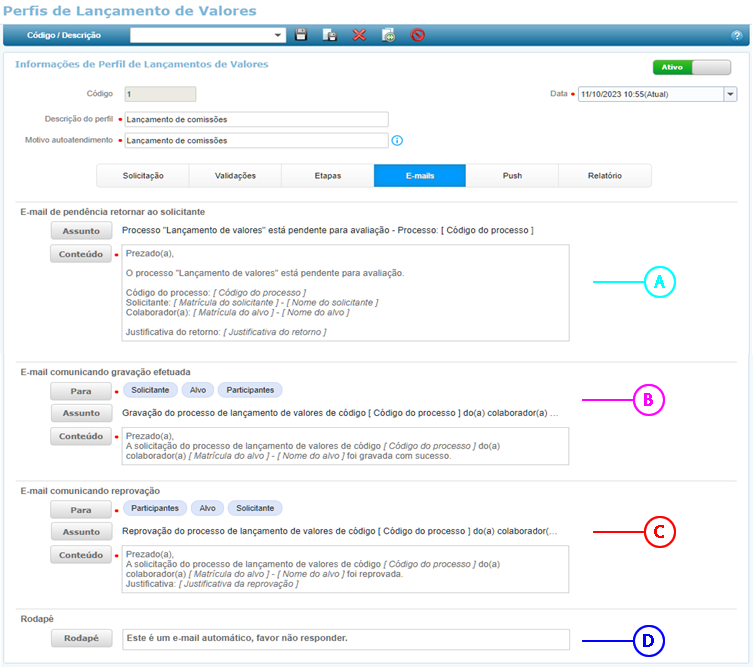Click the save (floppy disk) icon
This screenshot has width=753, height=667.
pos(301,35)
